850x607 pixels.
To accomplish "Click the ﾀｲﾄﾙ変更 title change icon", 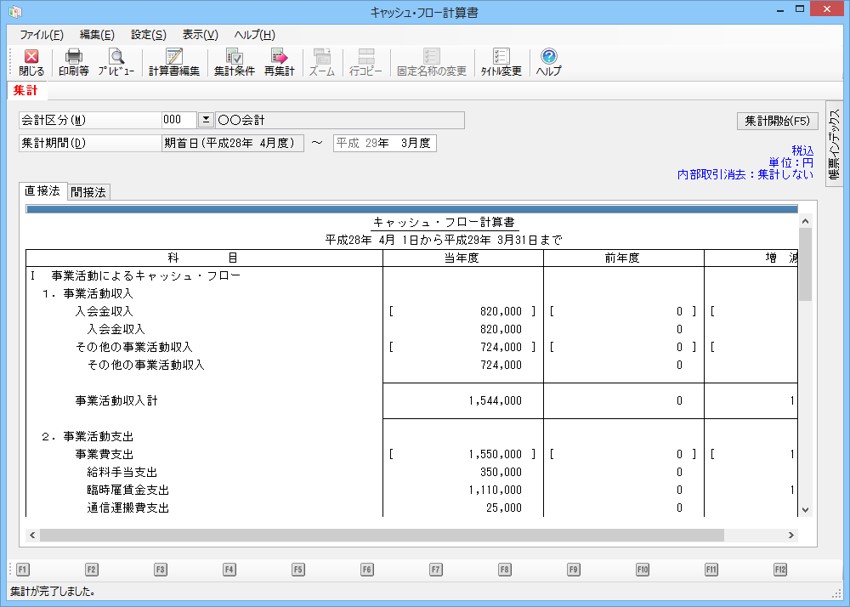I will click(501, 62).
